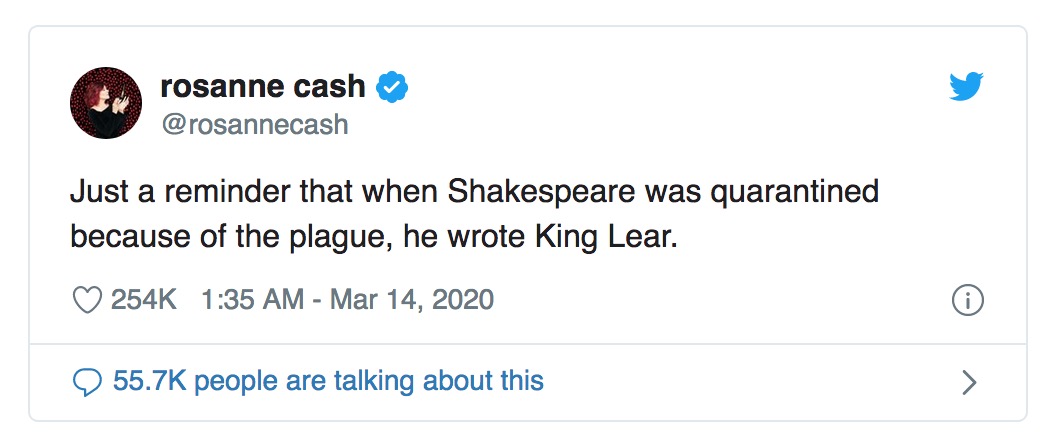This screenshot has height=446, width=1062.
Task: Click the word "talking" in the conversation row
Action: (379, 381)
